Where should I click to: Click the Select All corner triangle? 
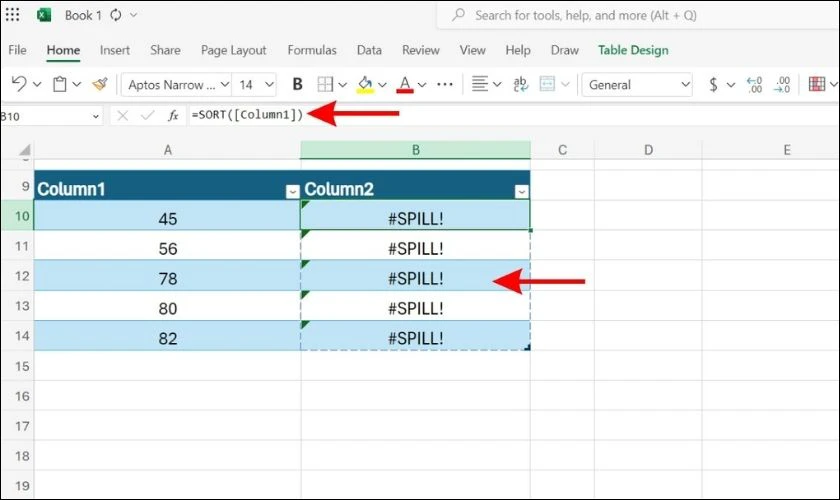pos(24,150)
